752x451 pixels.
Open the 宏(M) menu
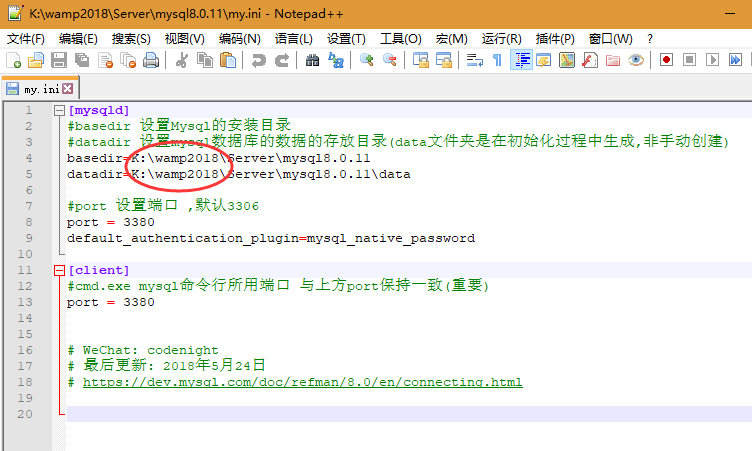[451, 39]
